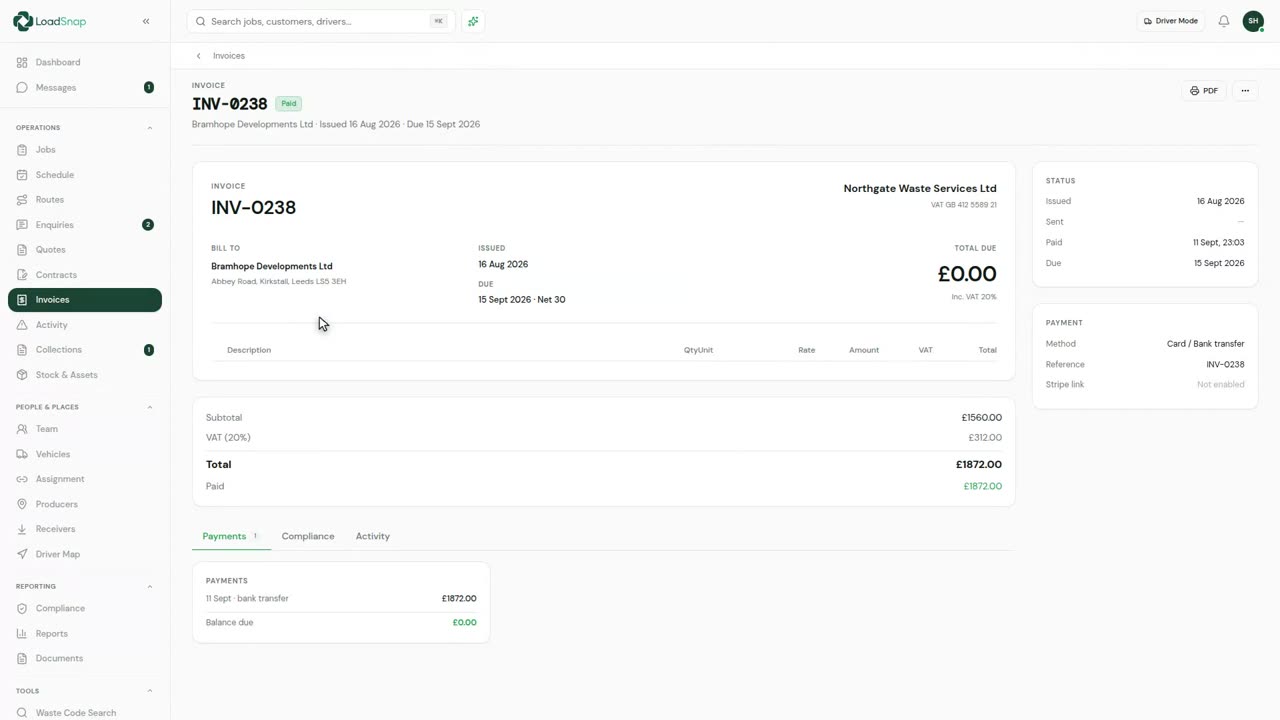Select Invoices in the sidebar
The height and width of the screenshot is (720, 1280).
(x=85, y=300)
